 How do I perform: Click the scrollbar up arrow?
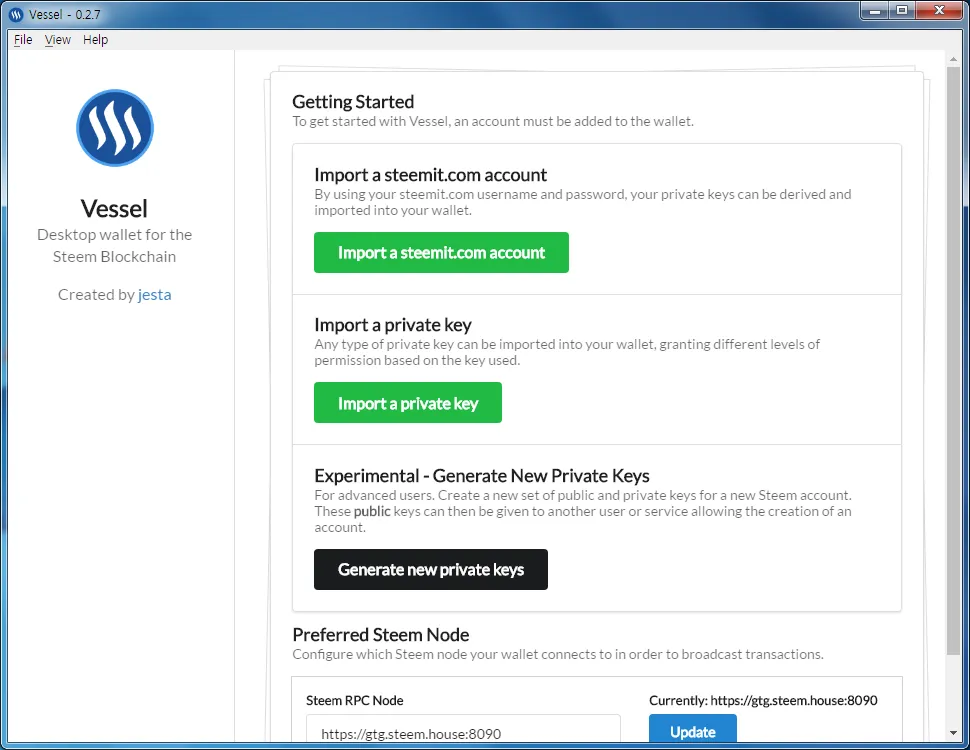(953, 59)
